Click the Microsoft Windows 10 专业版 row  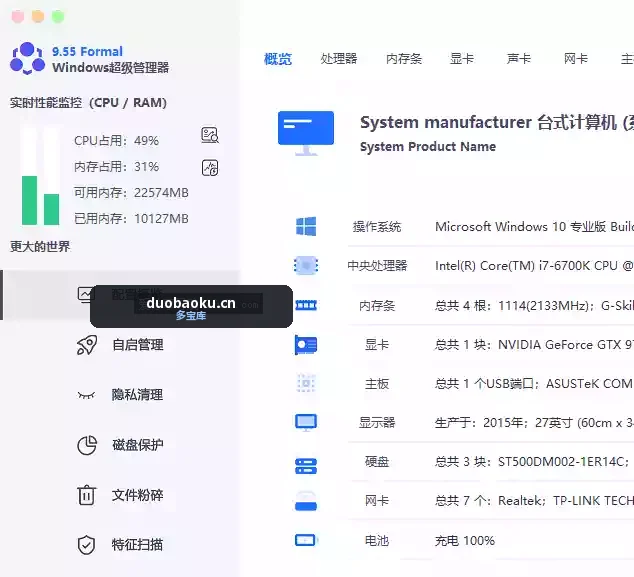(x=535, y=226)
